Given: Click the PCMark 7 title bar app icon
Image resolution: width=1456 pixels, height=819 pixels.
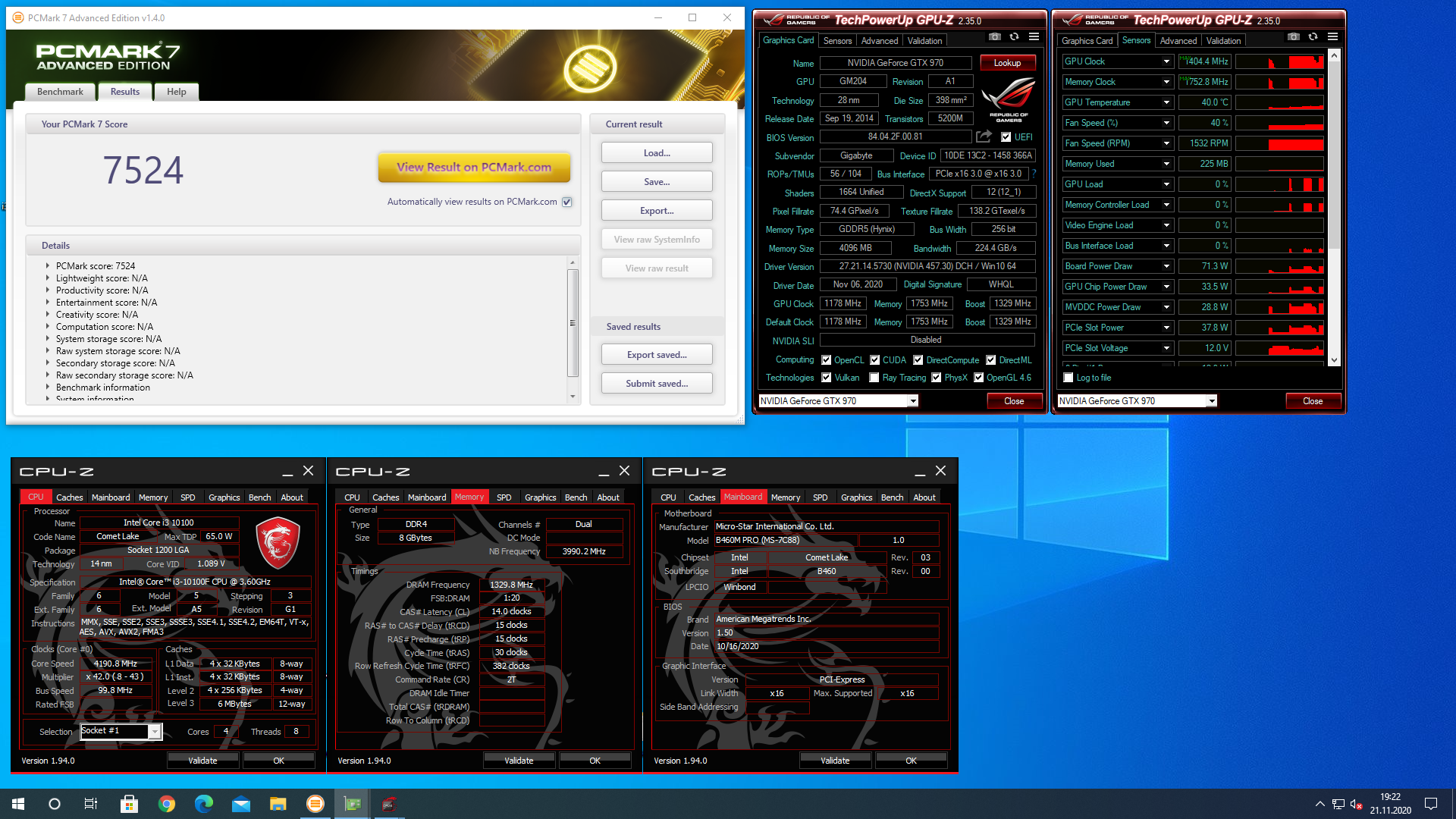Looking at the screenshot, I should tap(17, 17).
